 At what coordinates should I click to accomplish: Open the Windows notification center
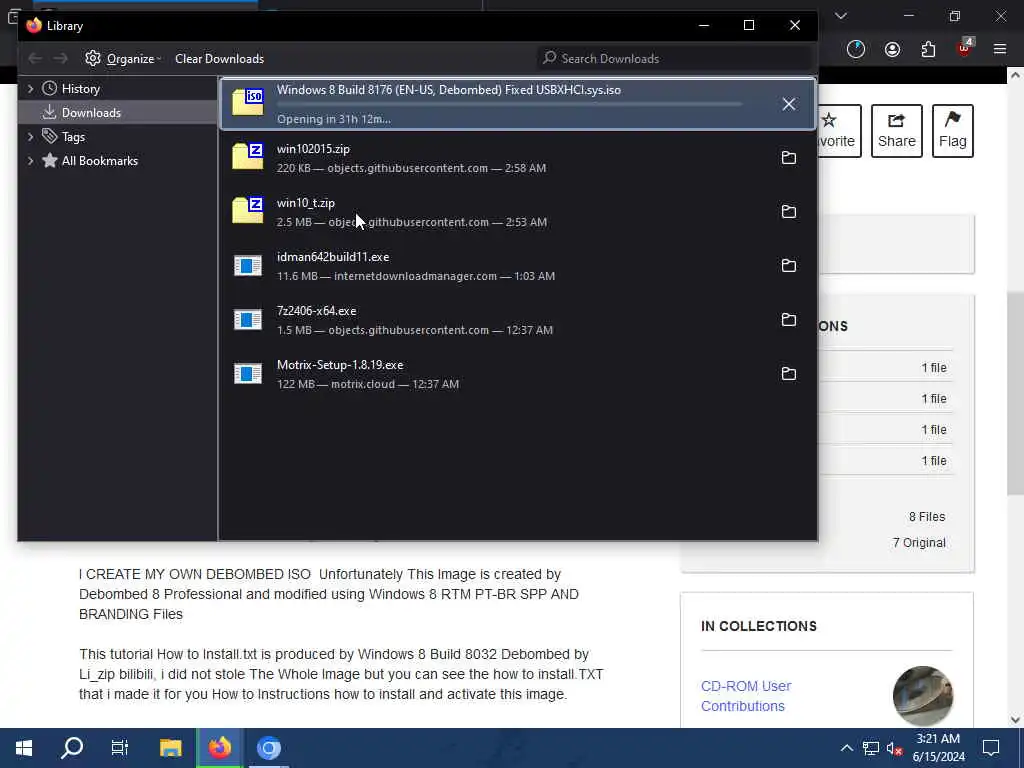coord(991,748)
